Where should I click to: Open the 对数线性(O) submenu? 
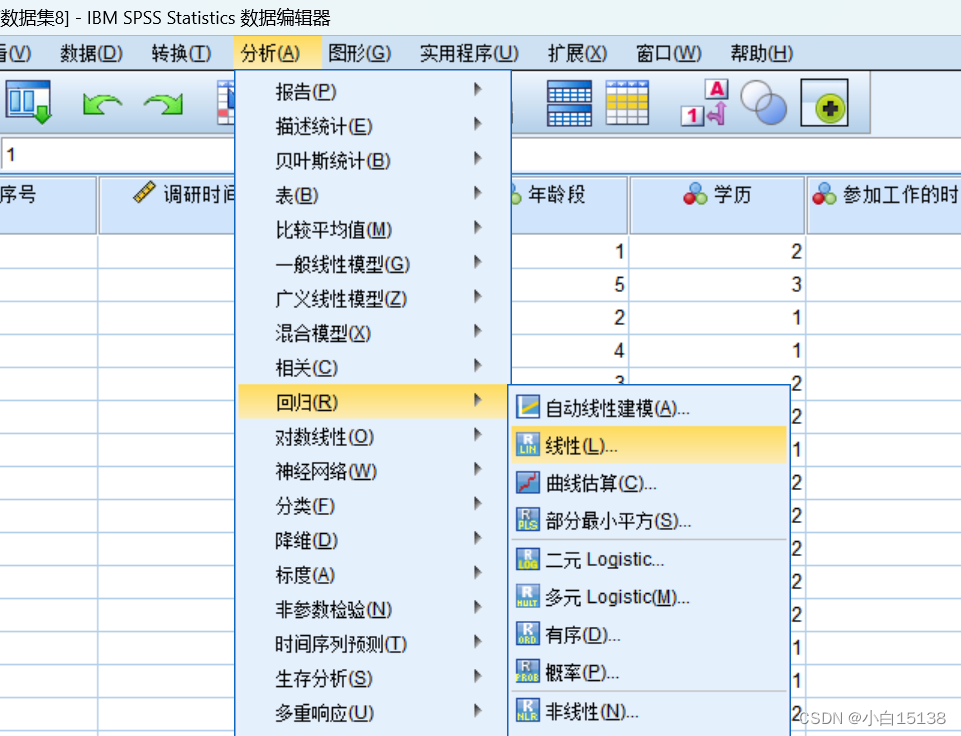point(373,436)
